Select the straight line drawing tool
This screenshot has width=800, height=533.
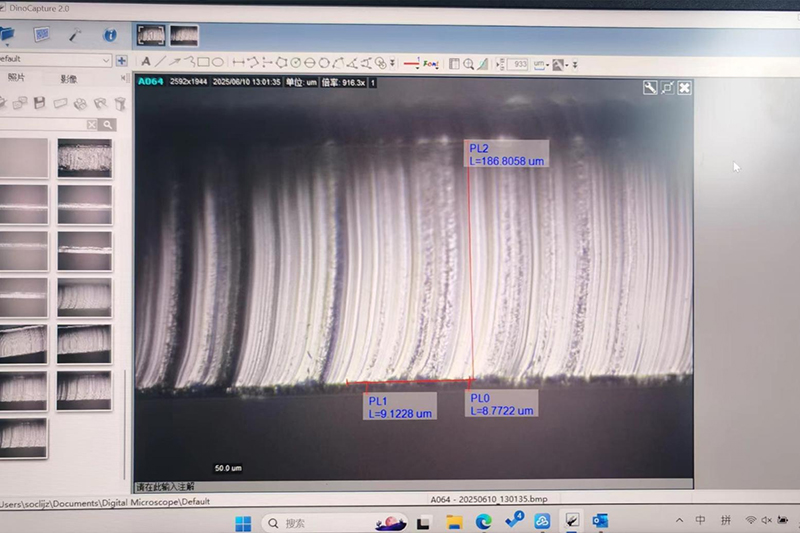point(160,62)
